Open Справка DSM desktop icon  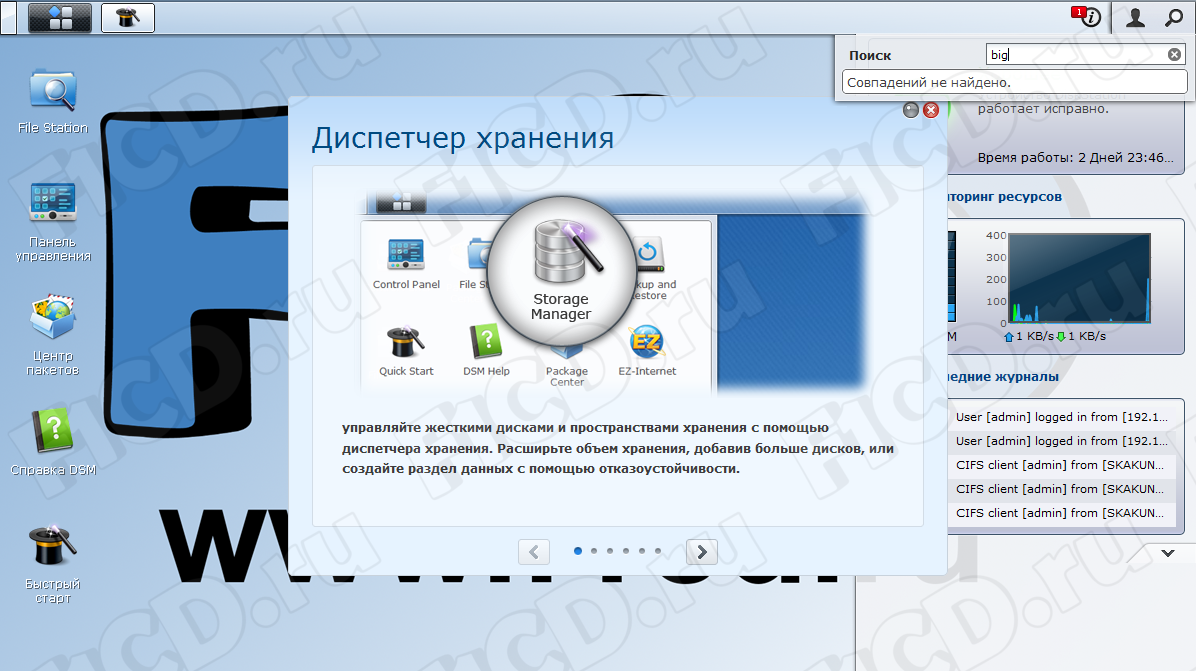point(53,442)
